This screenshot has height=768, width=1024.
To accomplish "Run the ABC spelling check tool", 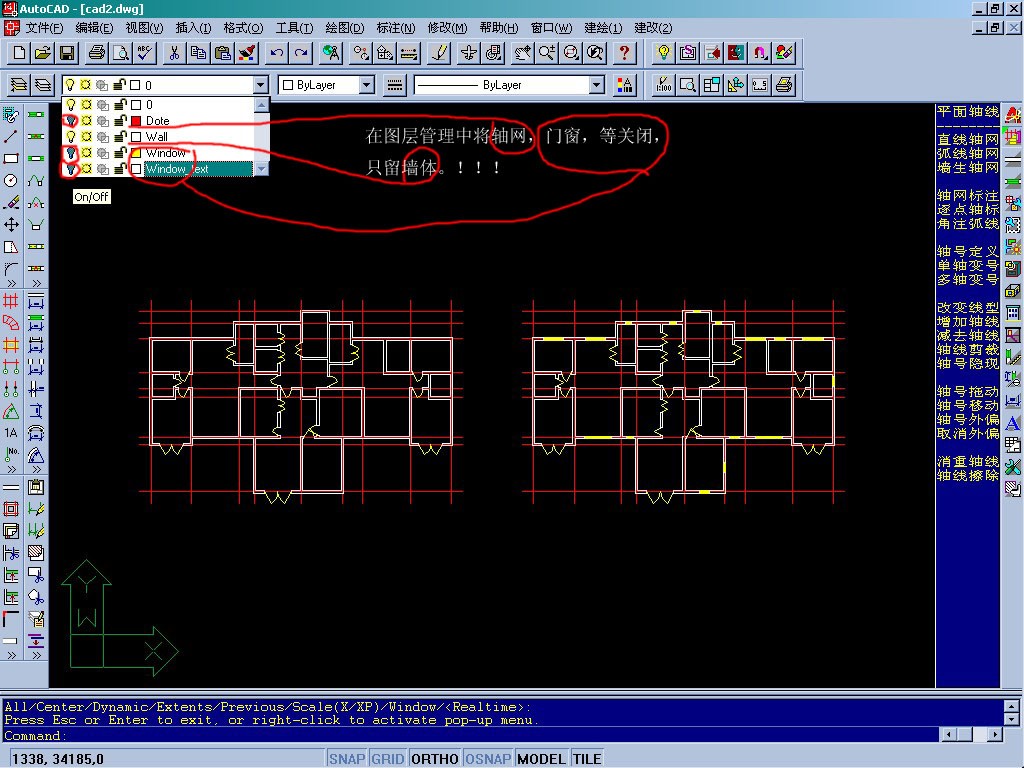I will coord(145,53).
